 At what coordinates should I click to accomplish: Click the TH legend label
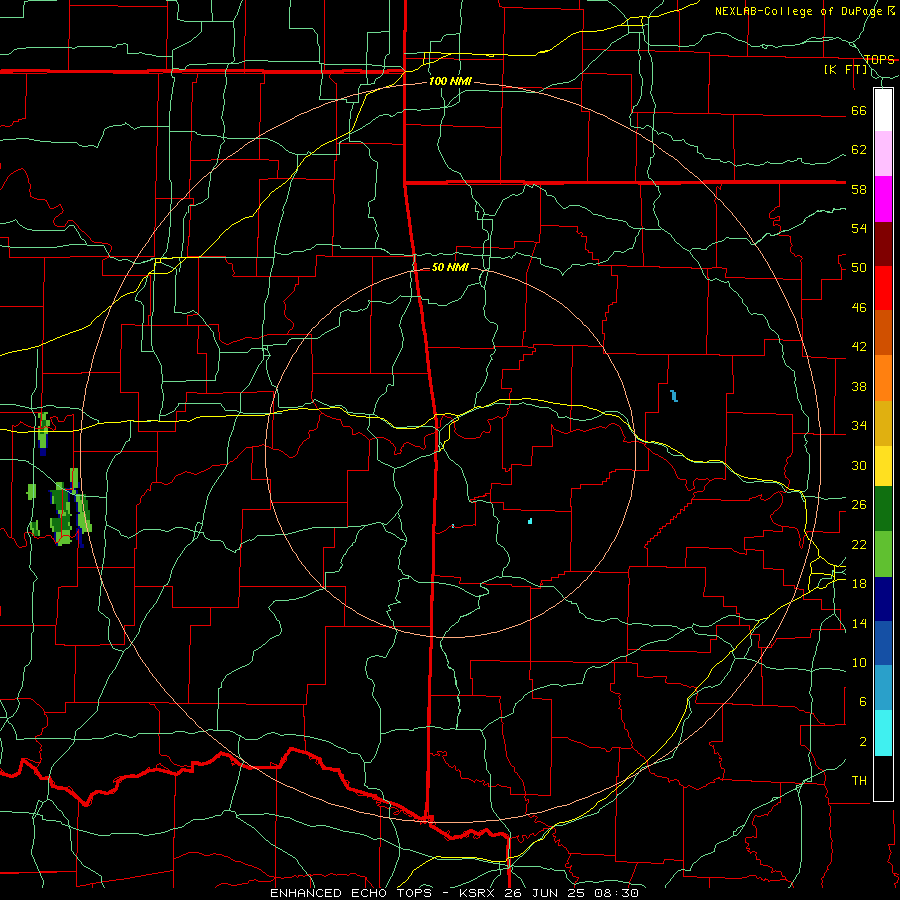[859, 781]
